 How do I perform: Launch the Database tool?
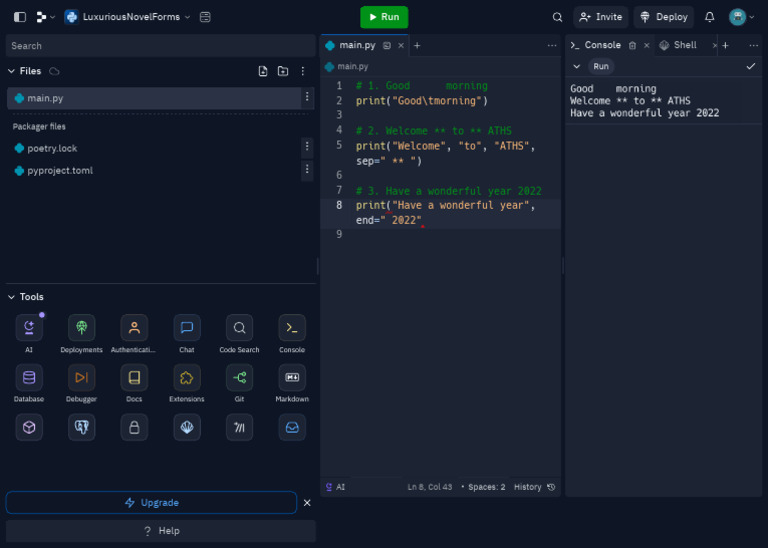point(29,377)
